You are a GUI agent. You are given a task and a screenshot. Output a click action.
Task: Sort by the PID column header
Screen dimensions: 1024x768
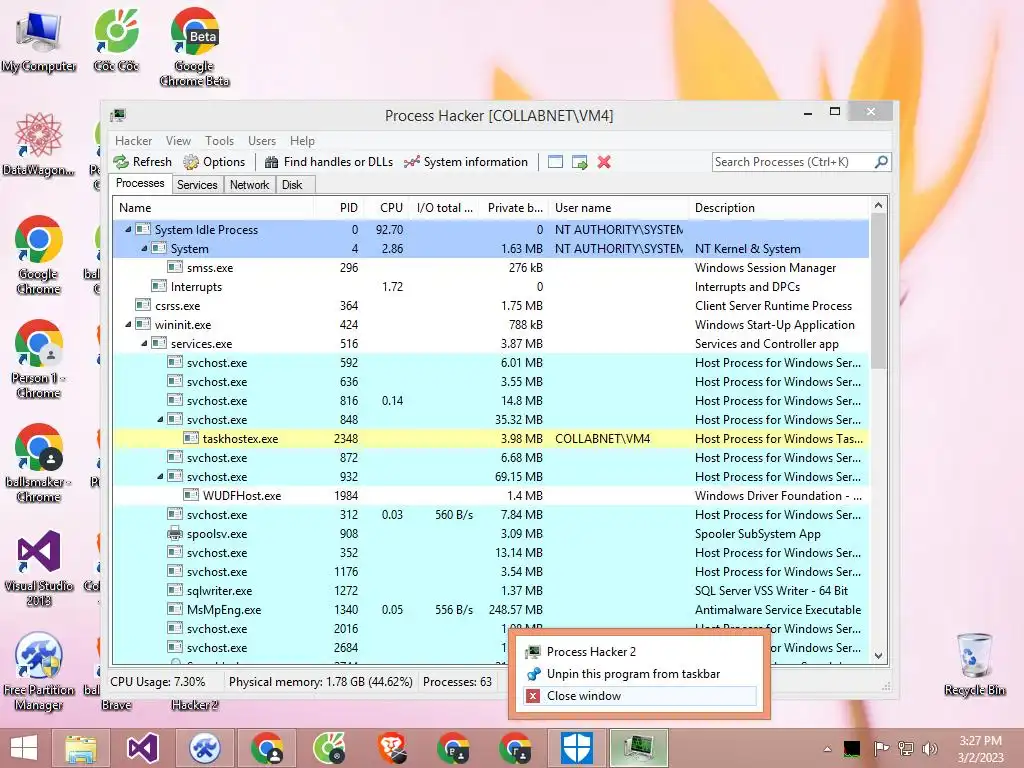[339, 208]
